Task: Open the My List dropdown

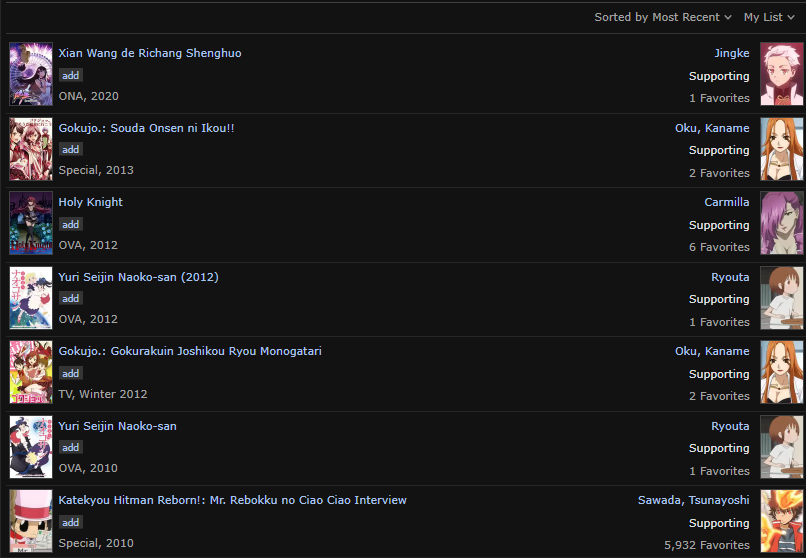Action: pyautogui.click(x=769, y=17)
